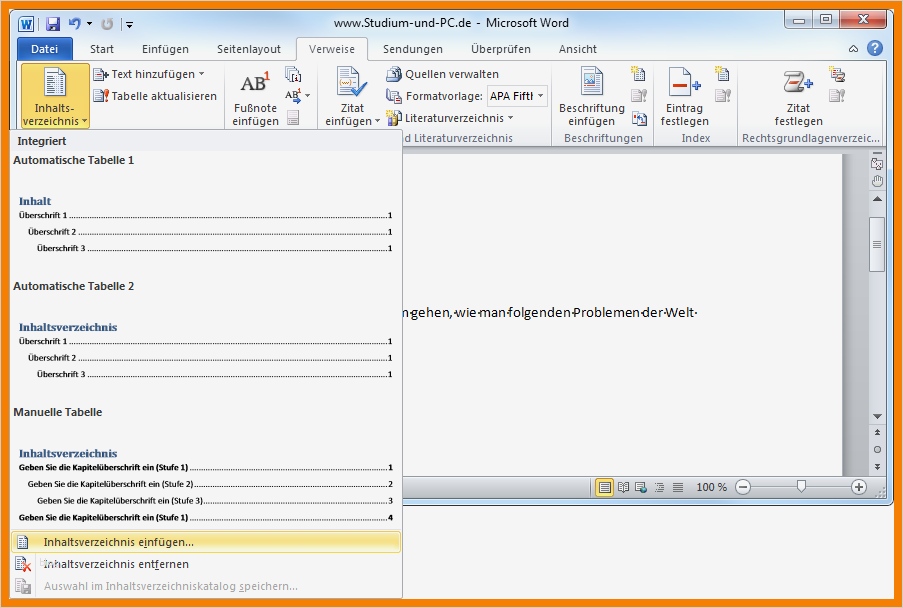This screenshot has height=608, width=903.
Task: Click the Fußnote einfügen icon
Action: [255, 82]
